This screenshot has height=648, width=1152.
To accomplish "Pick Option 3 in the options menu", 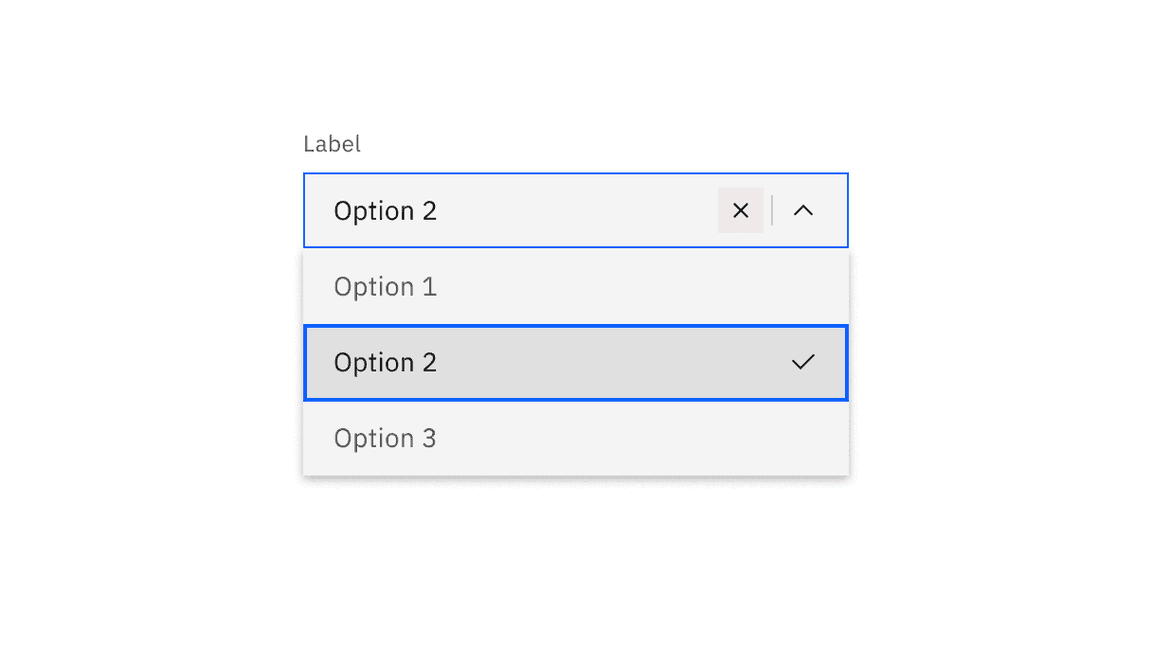I will pyautogui.click(x=500, y=438).
